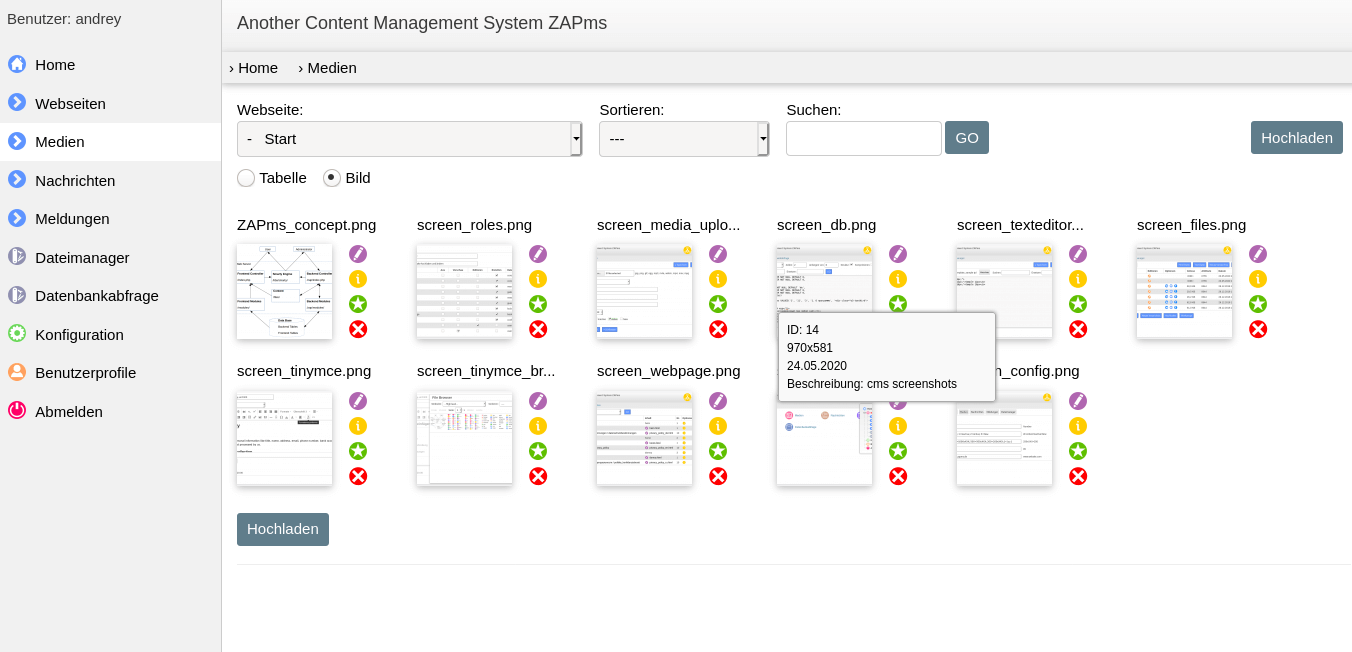The image size is (1352, 652).
Task: Delete screen_roles.png with the red X
Action: pyautogui.click(x=538, y=329)
